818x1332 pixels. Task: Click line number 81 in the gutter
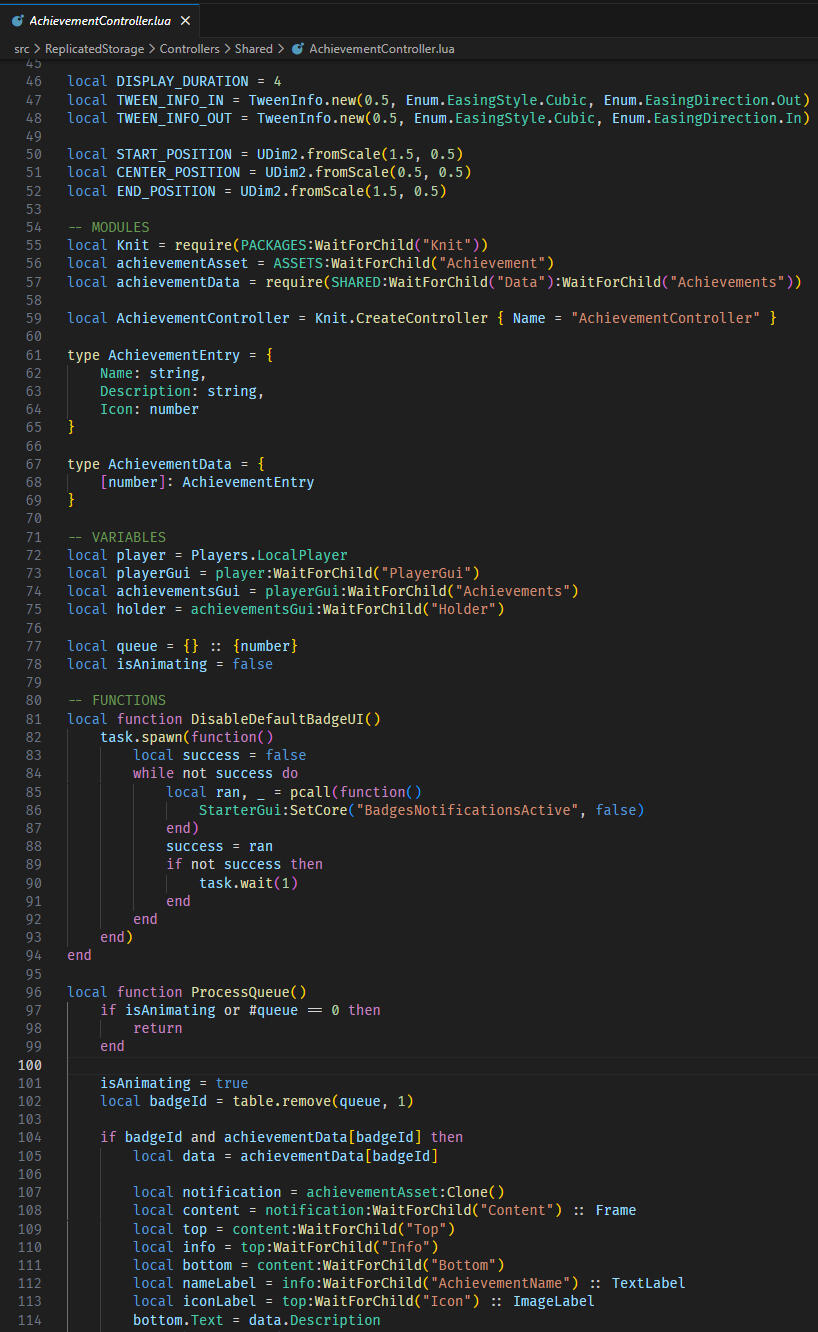(33, 719)
